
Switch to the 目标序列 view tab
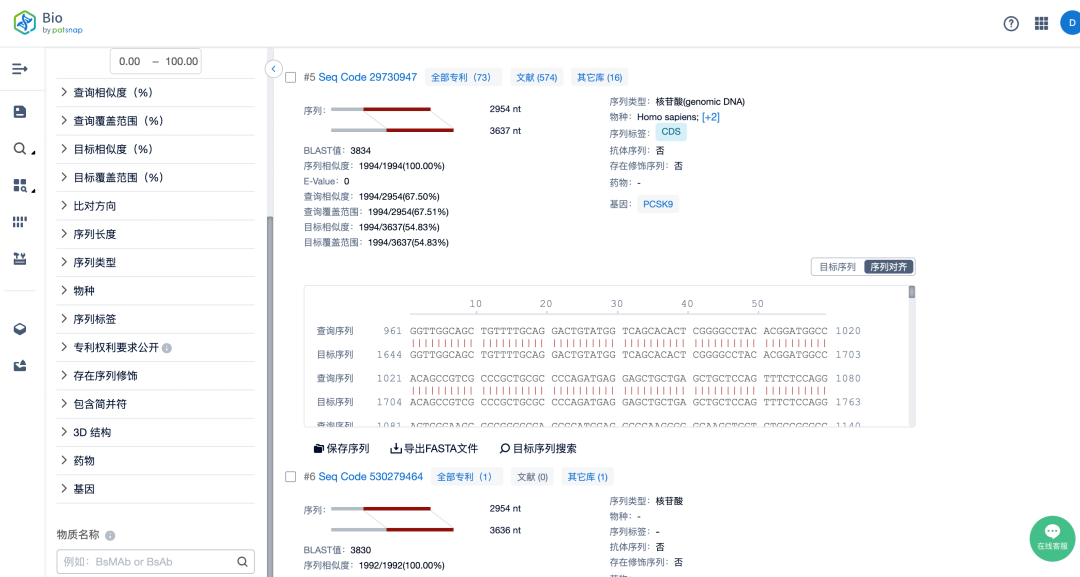point(838,266)
